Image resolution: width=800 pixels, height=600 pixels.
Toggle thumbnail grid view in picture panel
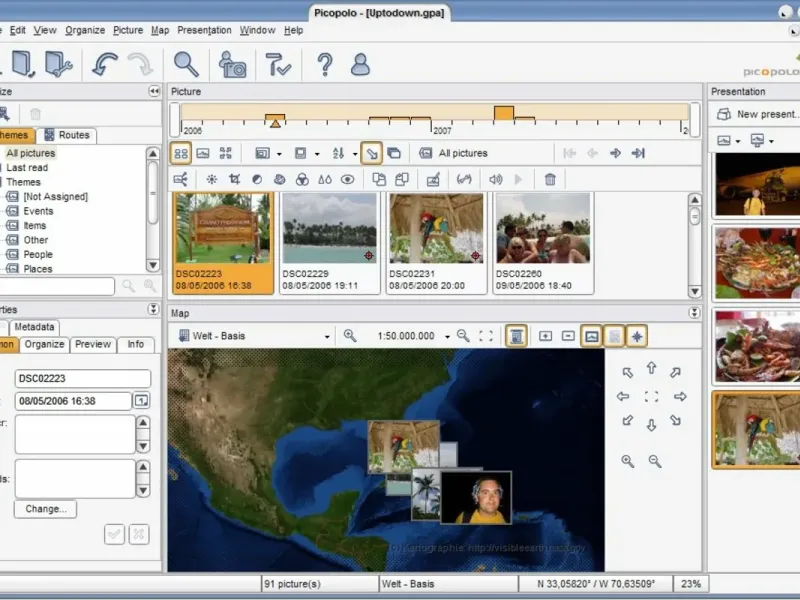(x=181, y=153)
